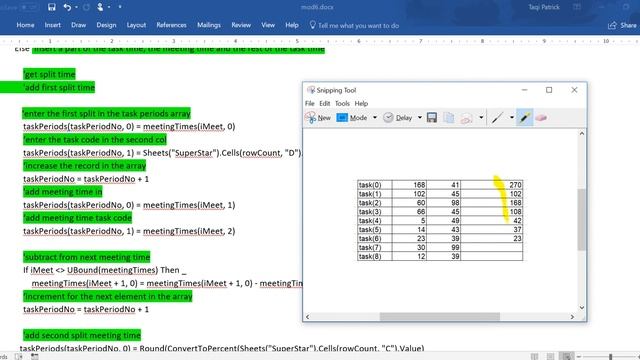Click the Print Layout view icon in status bar
This screenshot has width=640, height=360.
[550, 356]
